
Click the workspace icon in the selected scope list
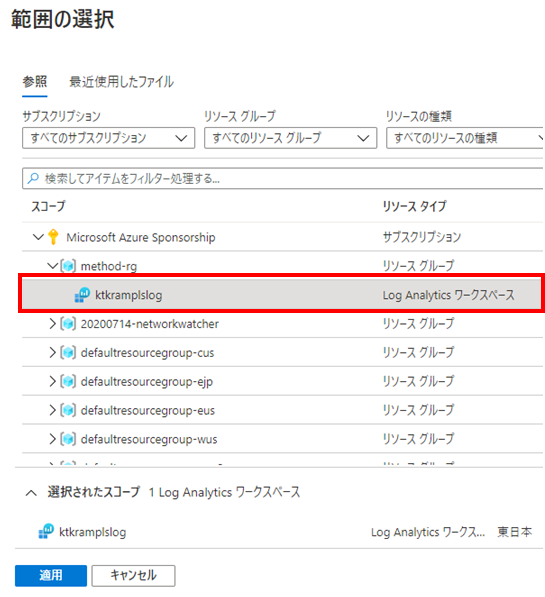point(46,531)
